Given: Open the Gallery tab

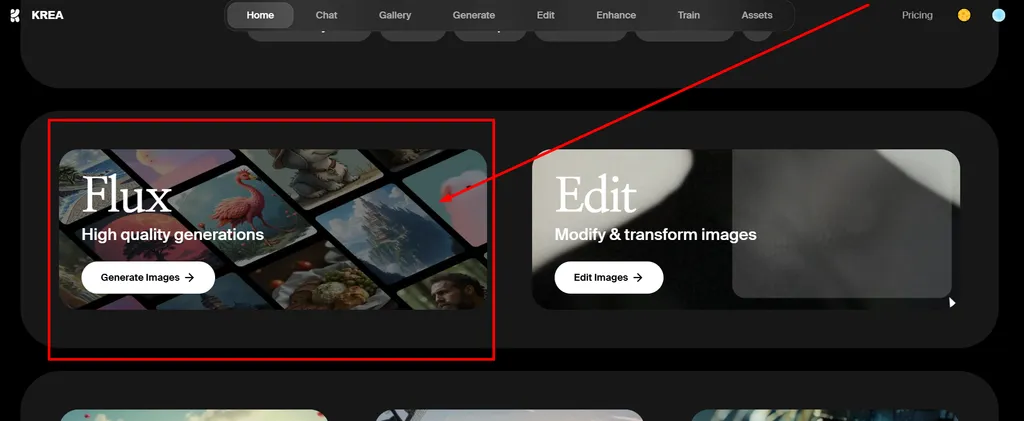Looking at the screenshot, I should (x=395, y=15).
